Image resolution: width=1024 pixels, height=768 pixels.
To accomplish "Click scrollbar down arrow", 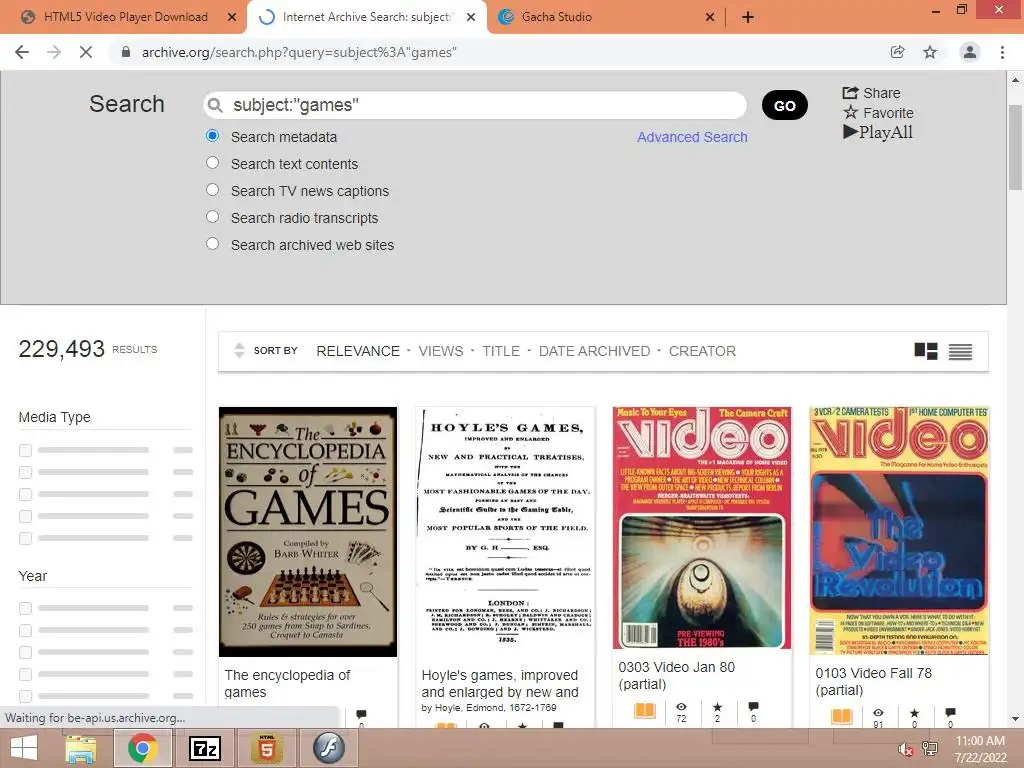I will [x=1015, y=719].
